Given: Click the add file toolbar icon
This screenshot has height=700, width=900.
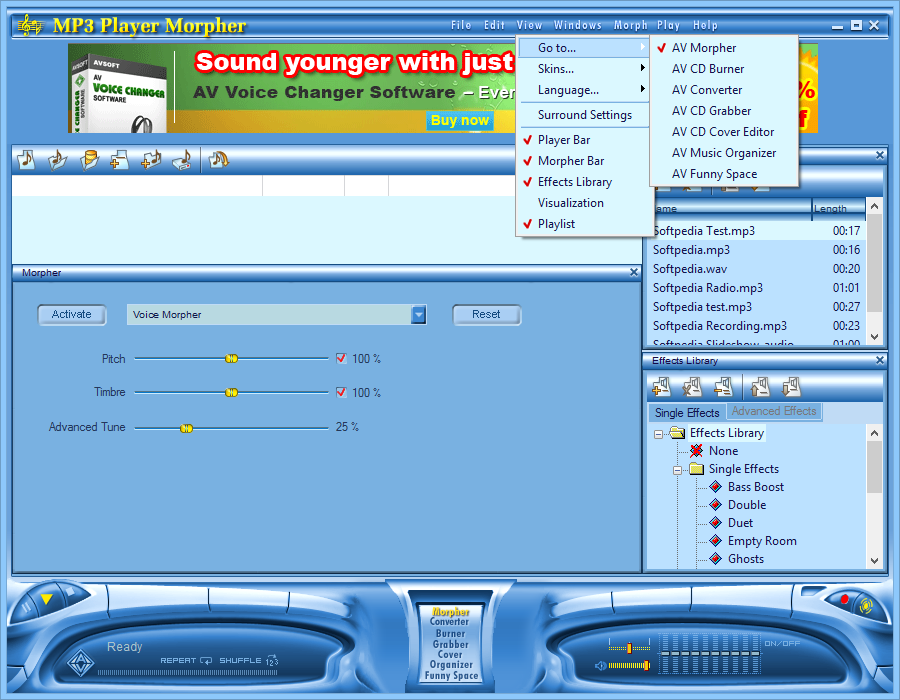Looking at the screenshot, I should 119,160.
